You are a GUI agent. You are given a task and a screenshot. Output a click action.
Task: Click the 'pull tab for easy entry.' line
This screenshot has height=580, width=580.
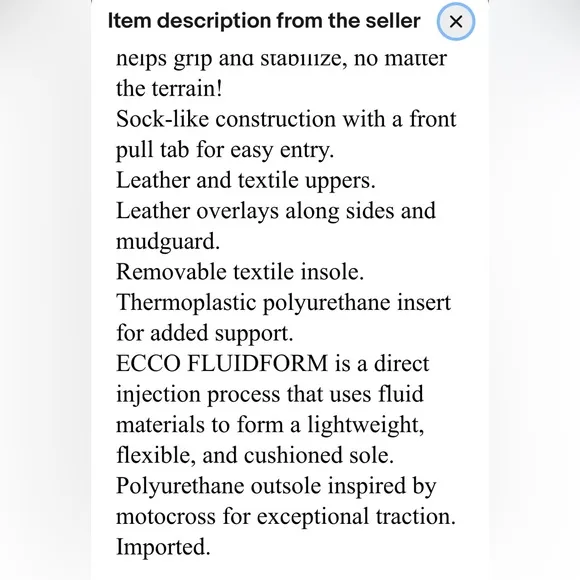[x=225, y=150]
